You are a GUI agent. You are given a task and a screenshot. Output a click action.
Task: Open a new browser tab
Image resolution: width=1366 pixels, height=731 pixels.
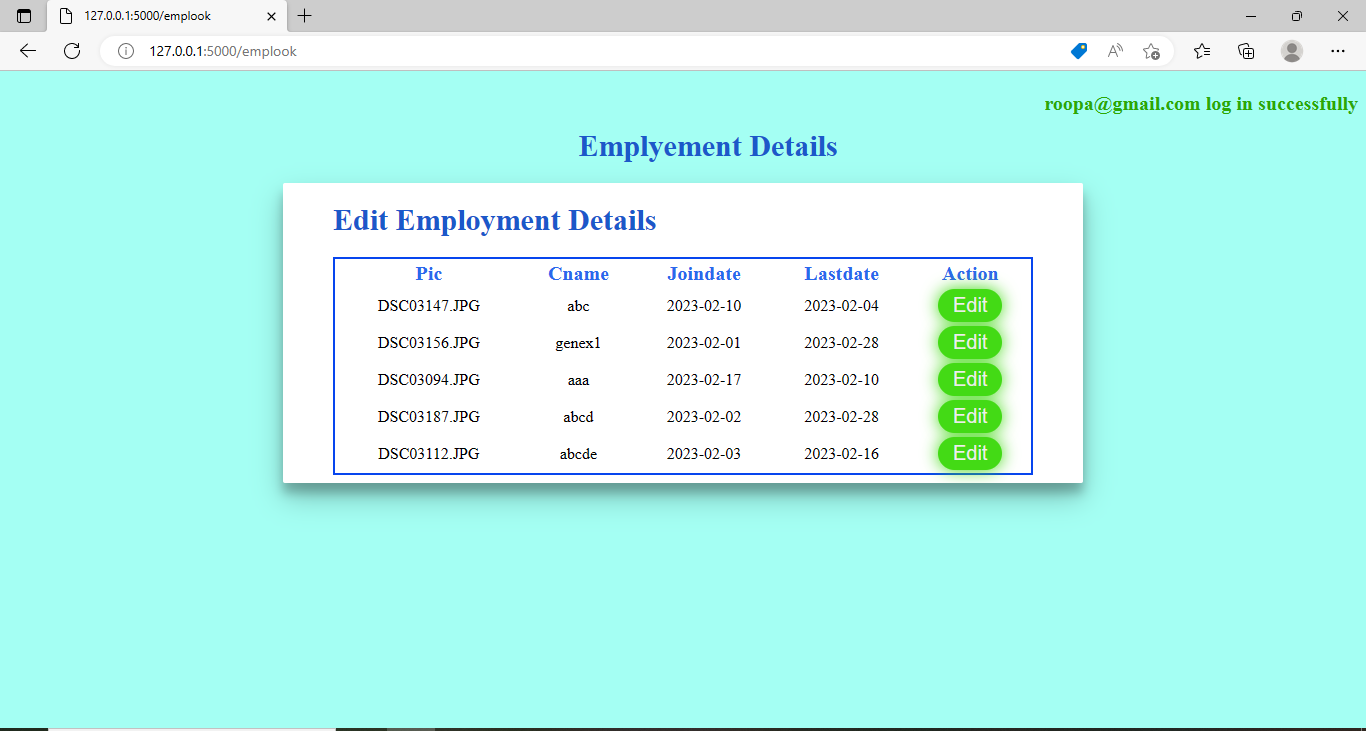point(304,16)
